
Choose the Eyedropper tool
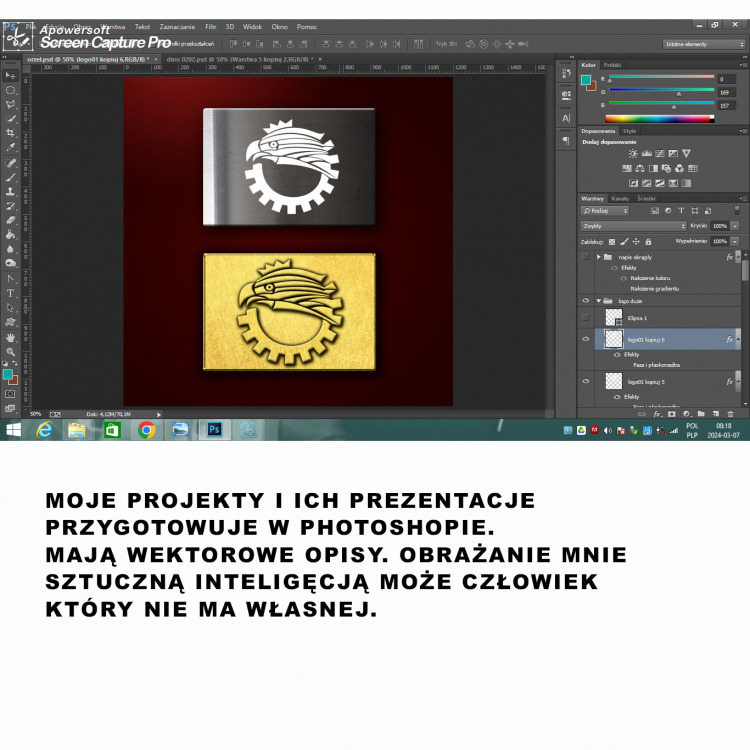[x=11, y=147]
